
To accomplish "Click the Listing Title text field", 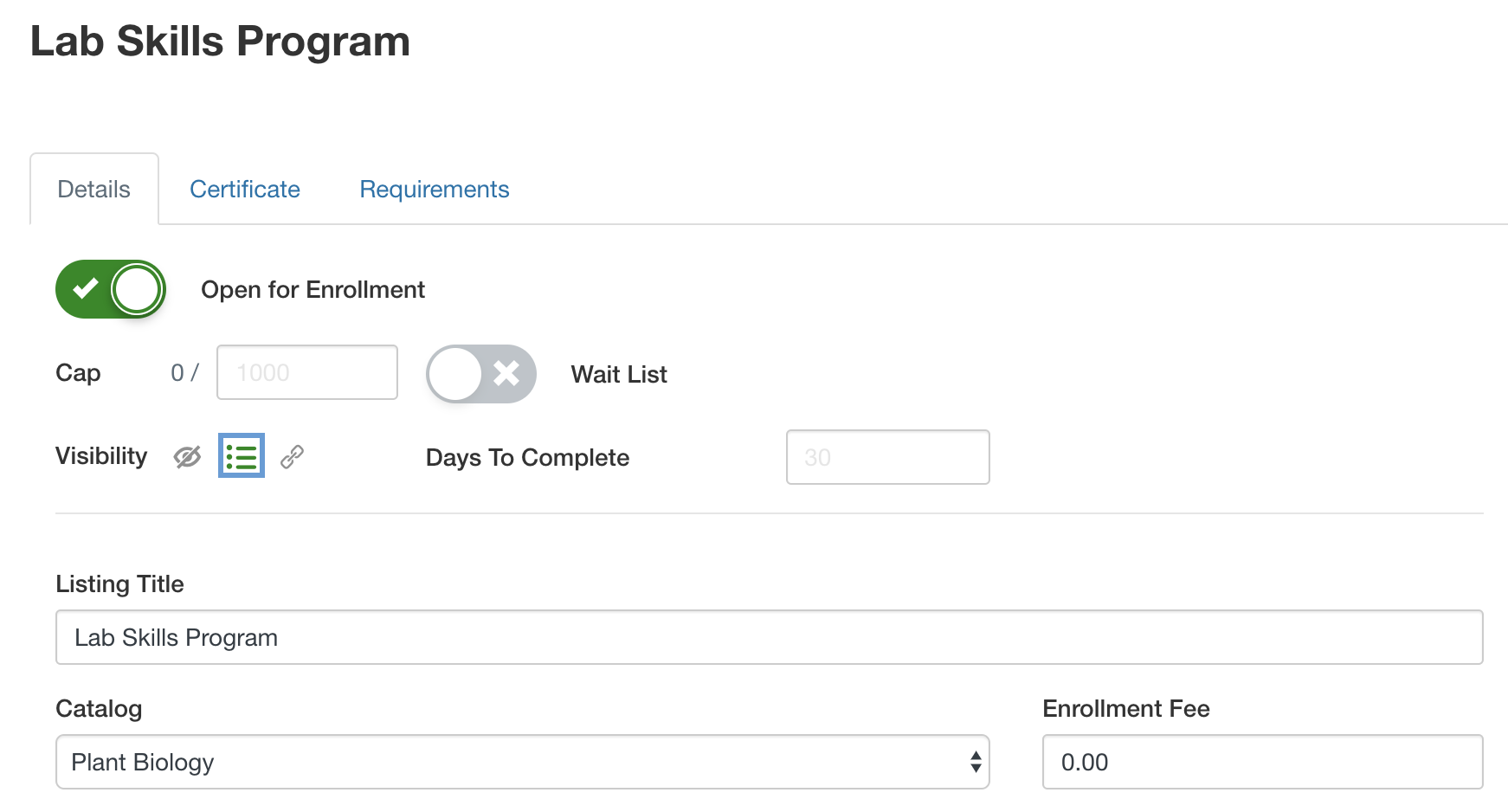I will [769, 637].
